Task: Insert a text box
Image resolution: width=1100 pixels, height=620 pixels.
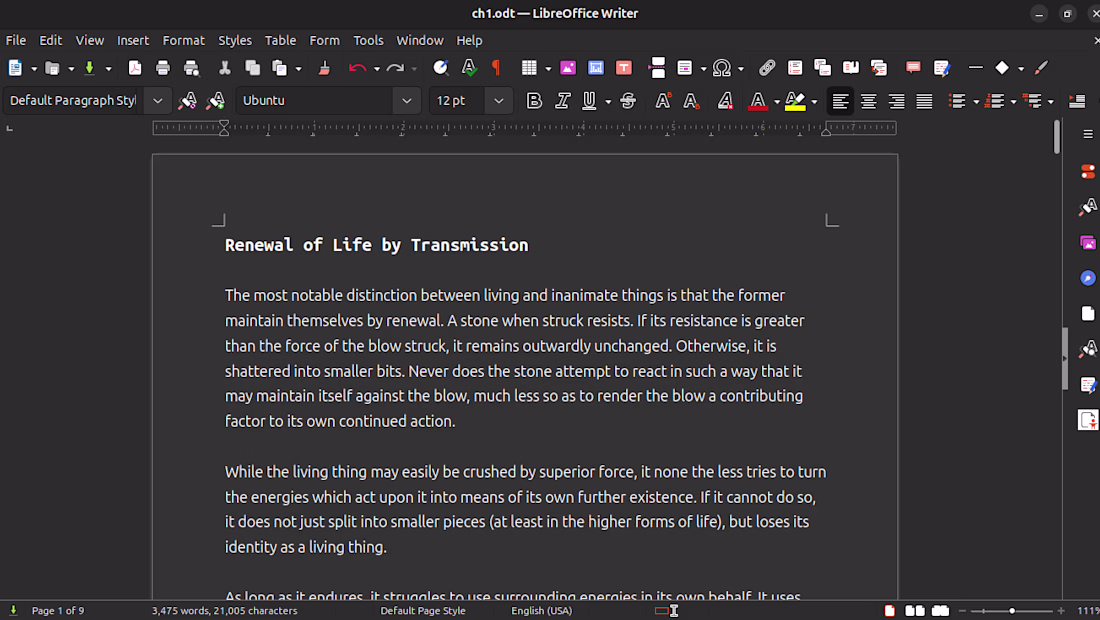Action: click(x=624, y=68)
